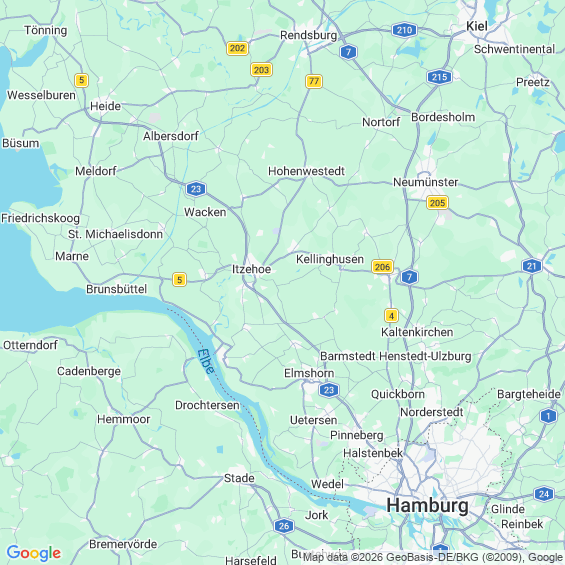Click the Hohenwestedt town label
Screen dimensions: 565x565
(x=306, y=171)
